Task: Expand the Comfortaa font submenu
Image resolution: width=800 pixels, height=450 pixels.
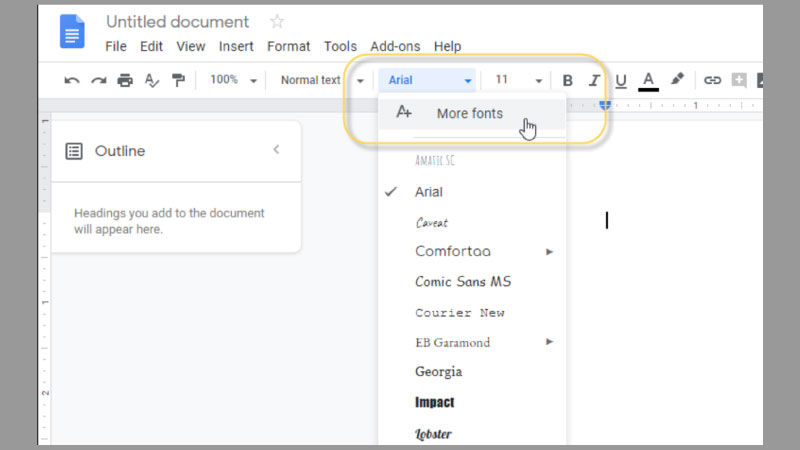Action: [x=549, y=252]
